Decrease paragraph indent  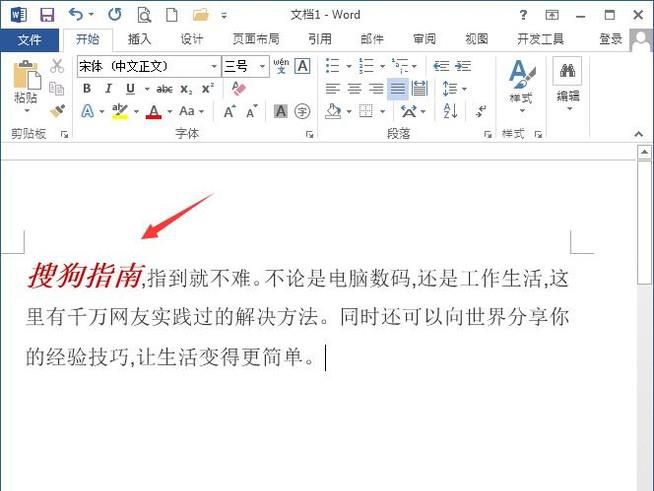click(441, 66)
